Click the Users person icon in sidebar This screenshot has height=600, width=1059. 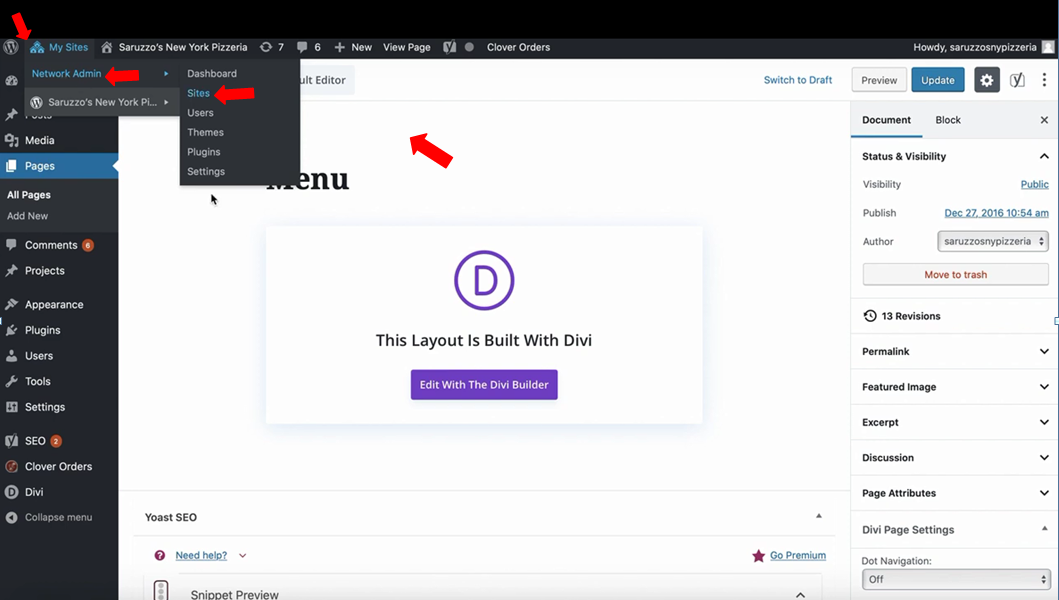(11, 356)
